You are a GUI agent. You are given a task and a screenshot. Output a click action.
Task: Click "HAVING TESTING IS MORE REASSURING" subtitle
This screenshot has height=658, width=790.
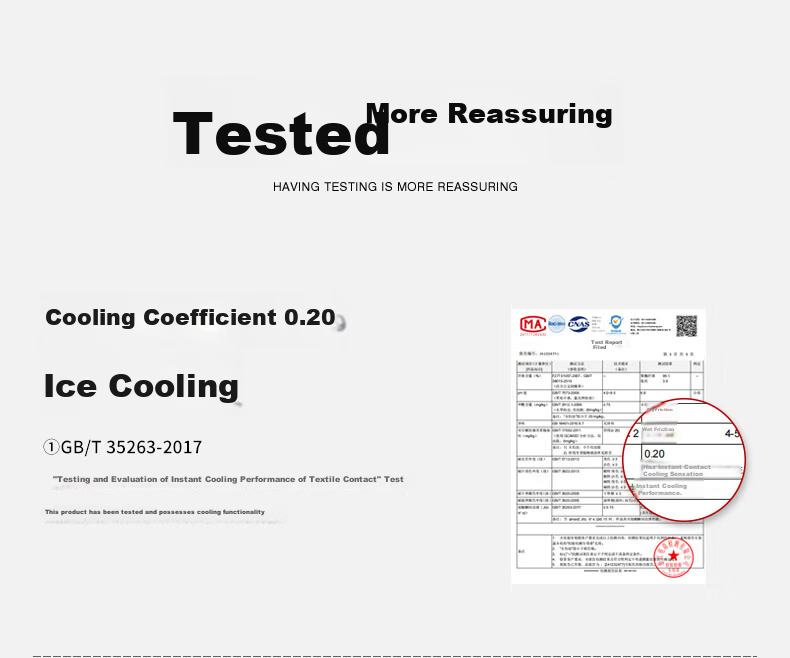[396, 187]
